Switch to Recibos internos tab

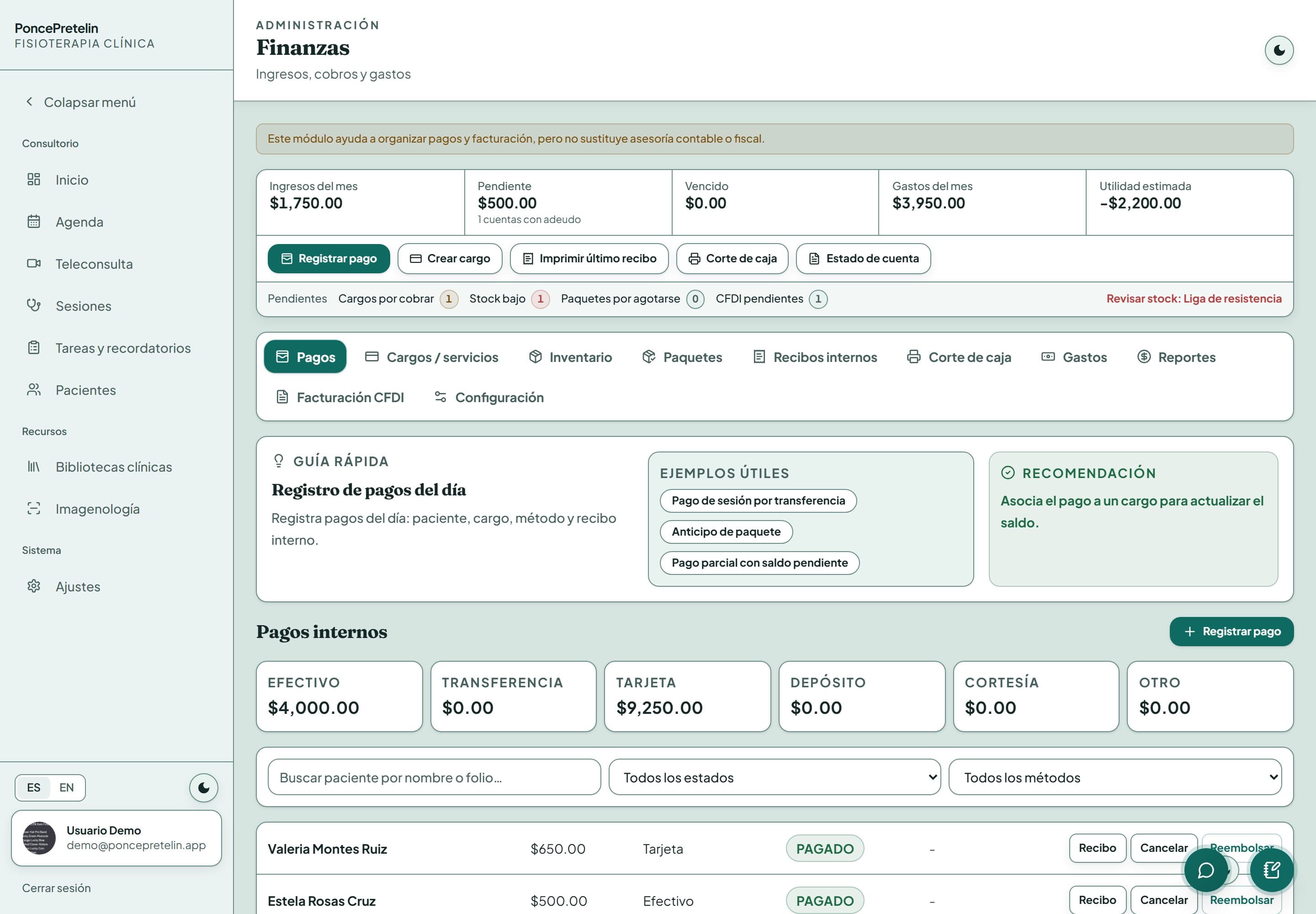tap(815, 357)
